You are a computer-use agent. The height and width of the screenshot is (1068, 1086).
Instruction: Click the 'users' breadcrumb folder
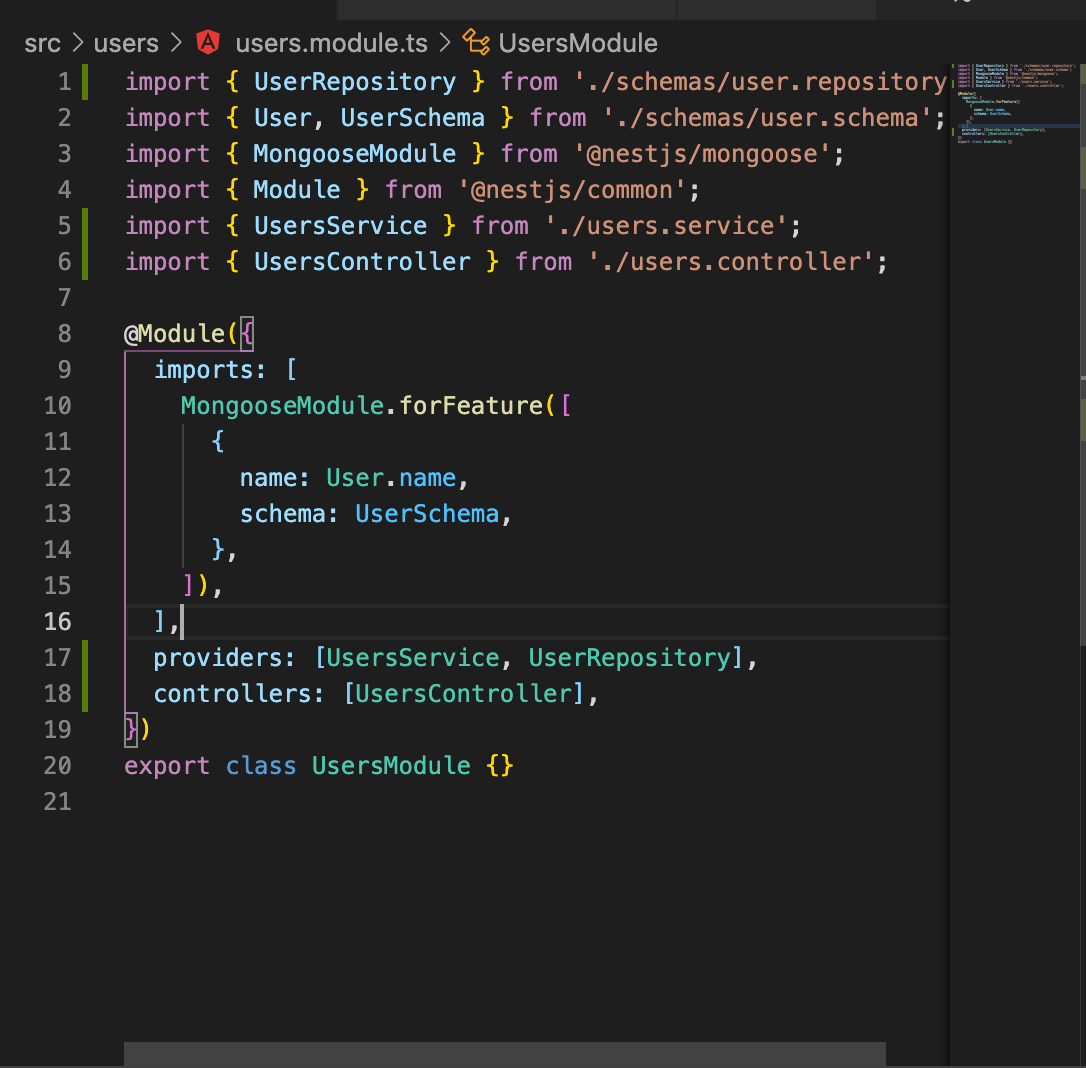126,44
